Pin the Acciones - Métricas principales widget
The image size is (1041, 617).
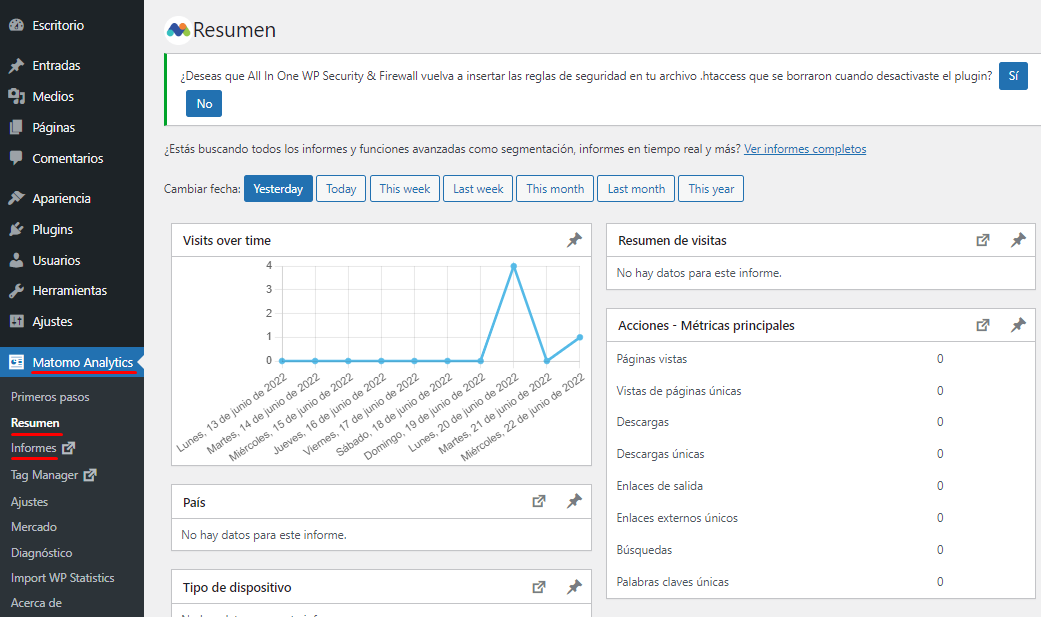pyautogui.click(x=1018, y=325)
